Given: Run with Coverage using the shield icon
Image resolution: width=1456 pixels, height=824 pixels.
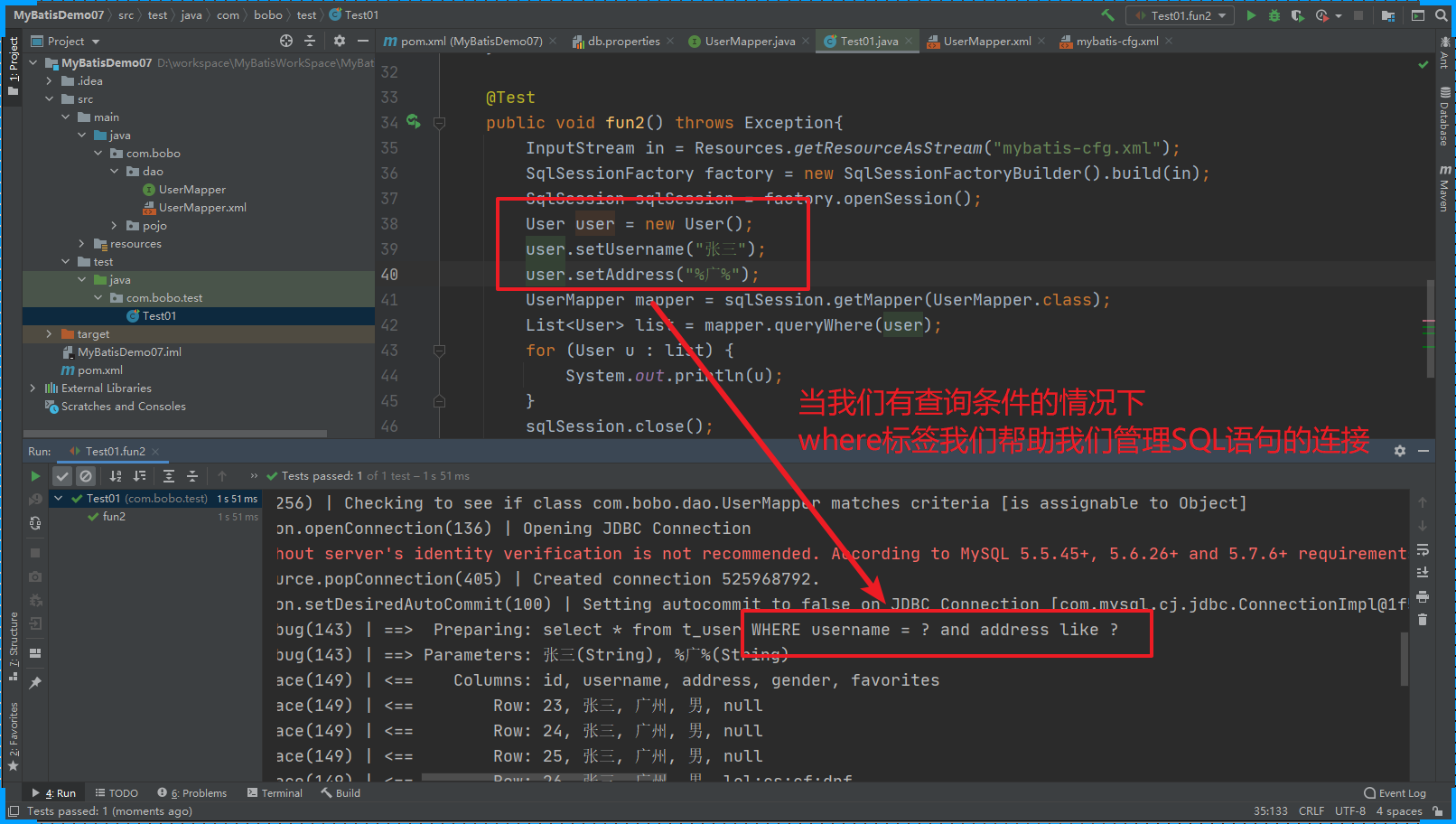Looking at the screenshot, I should [1298, 15].
